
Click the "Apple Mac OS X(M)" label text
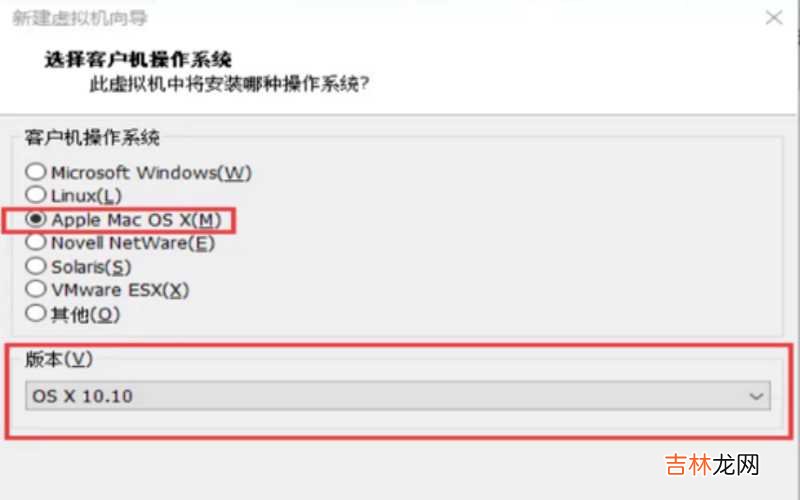point(136,220)
